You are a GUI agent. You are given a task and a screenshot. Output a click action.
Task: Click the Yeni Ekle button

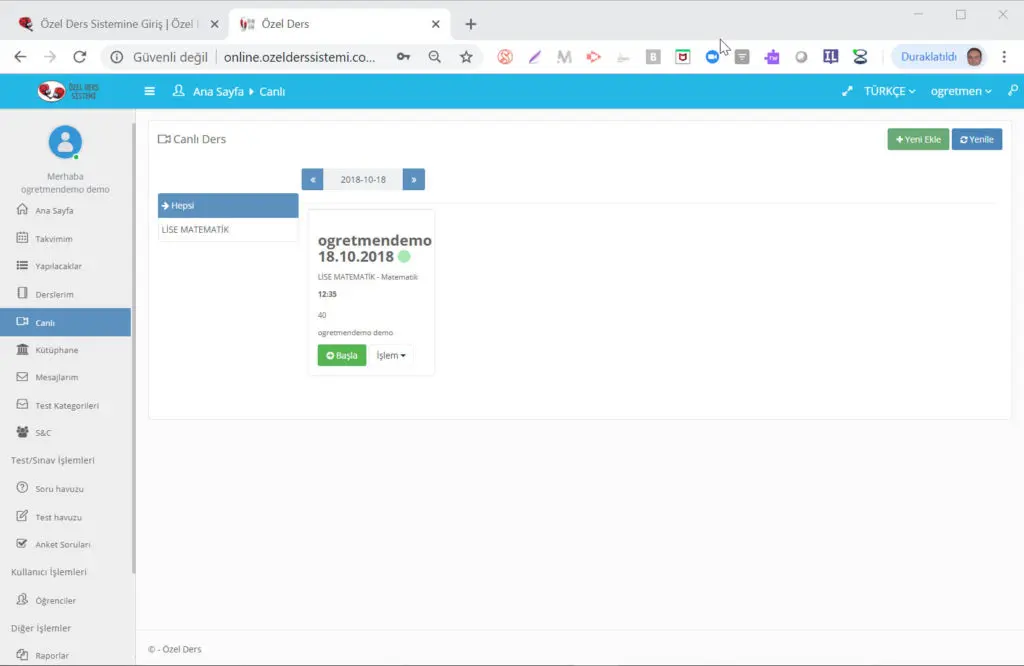pyautogui.click(x=917, y=139)
